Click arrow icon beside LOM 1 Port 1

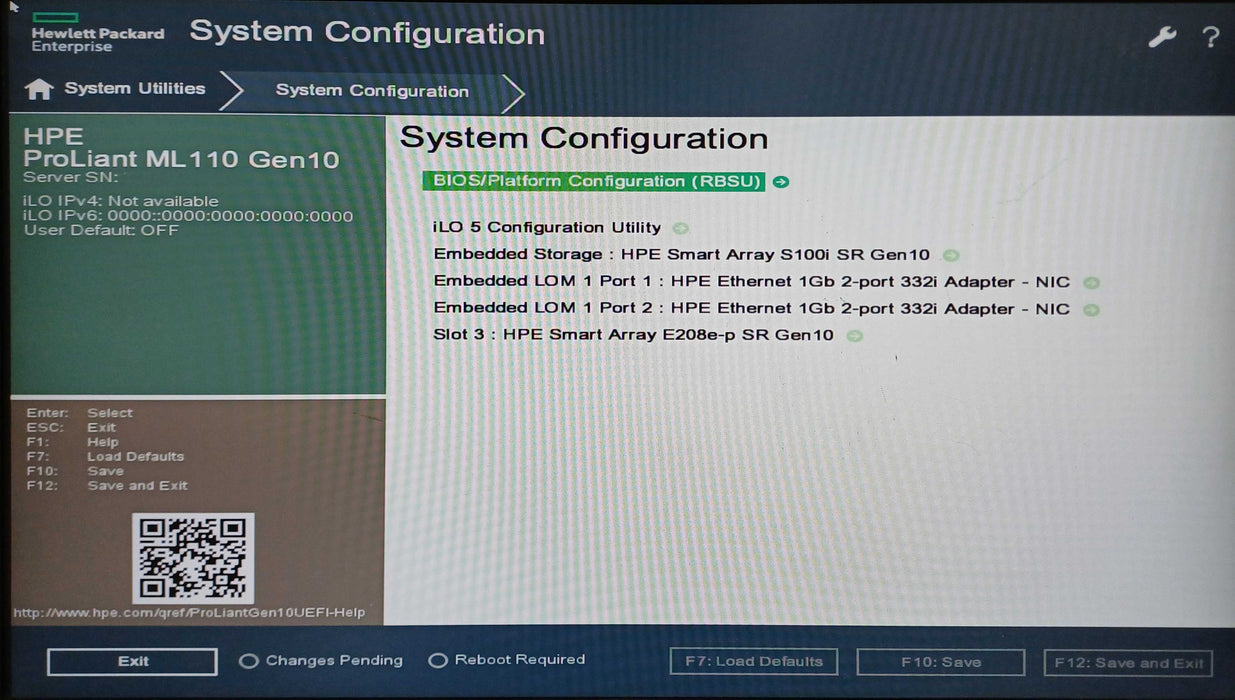(1091, 283)
